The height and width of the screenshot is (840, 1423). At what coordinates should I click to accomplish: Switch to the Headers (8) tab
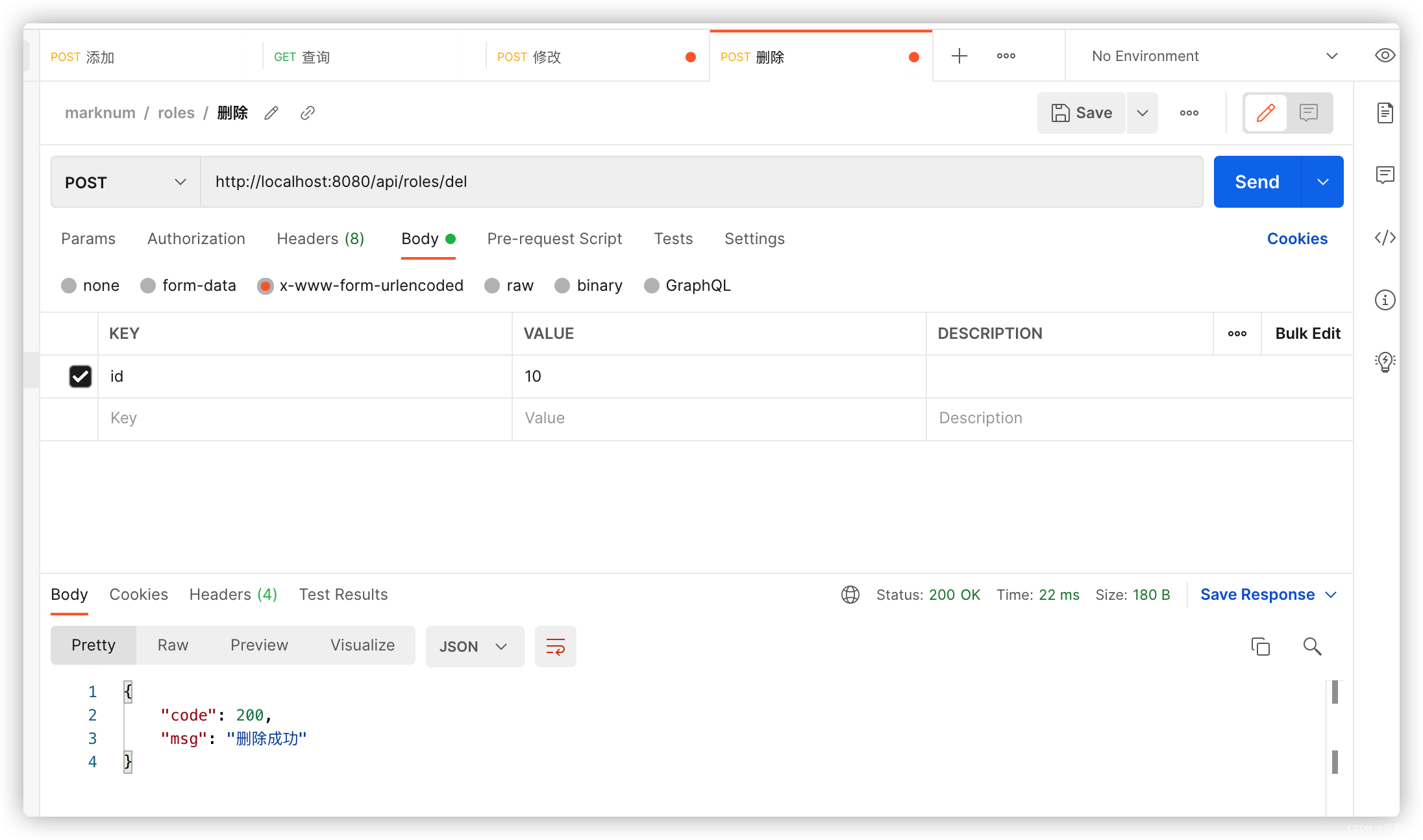[x=320, y=239]
